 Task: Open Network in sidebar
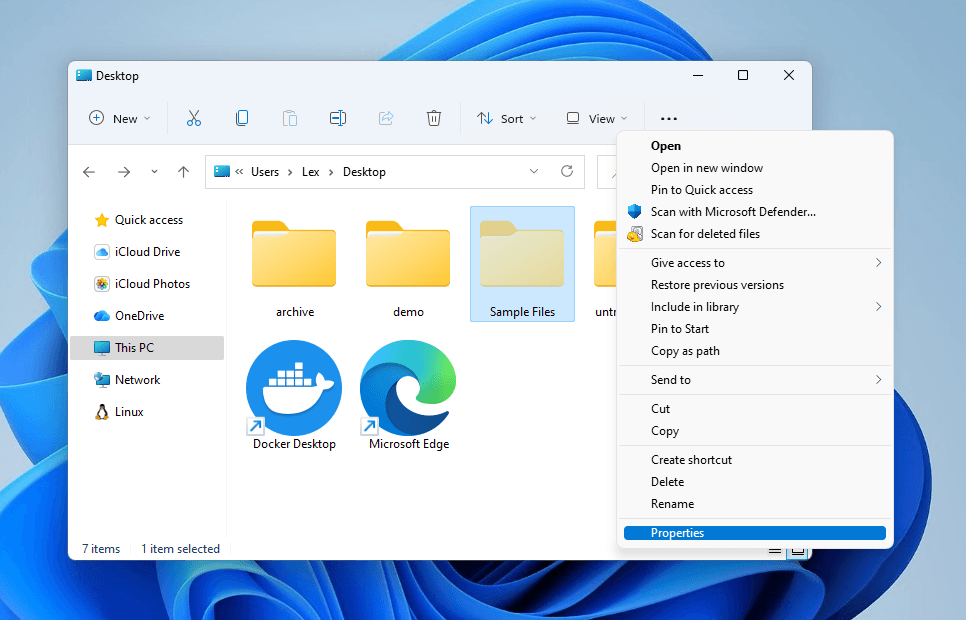[147, 380]
